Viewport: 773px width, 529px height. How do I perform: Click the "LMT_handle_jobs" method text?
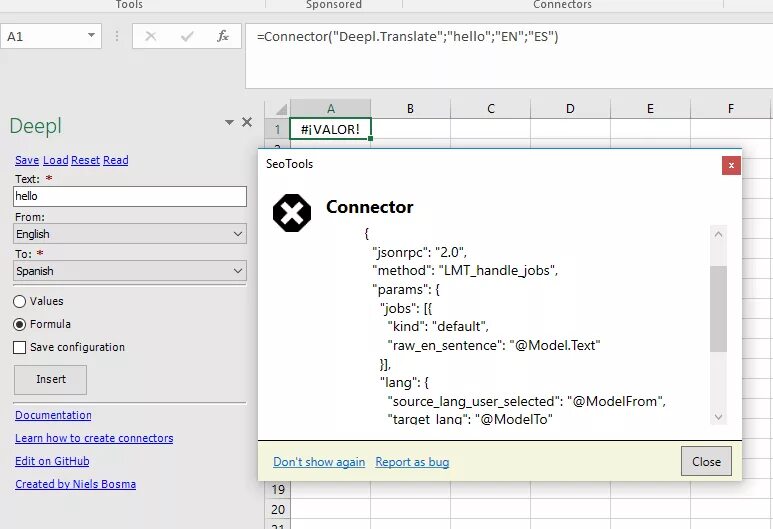pos(498,270)
